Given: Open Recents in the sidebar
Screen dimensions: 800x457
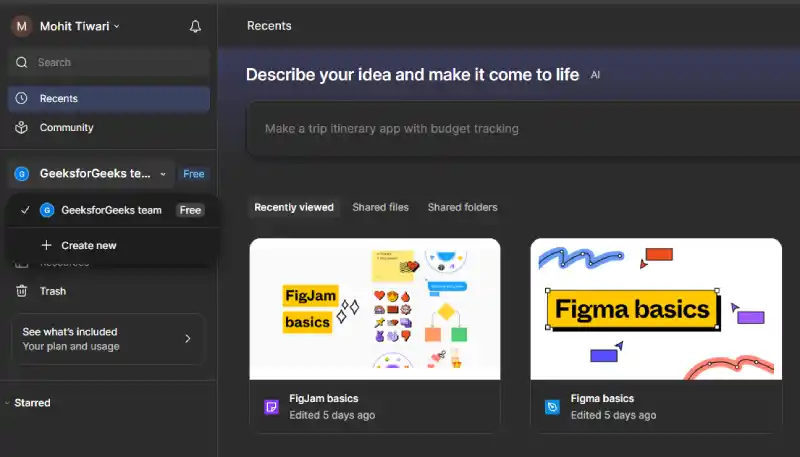Looking at the screenshot, I should (x=109, y=98).
